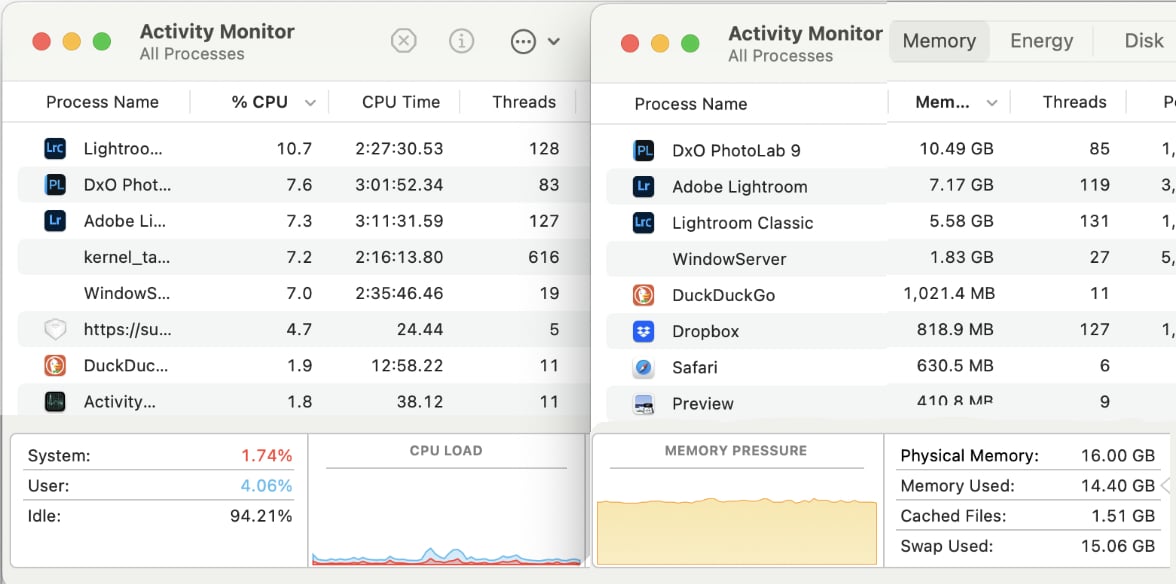Switch to the Energy tab

(1041, 41)
